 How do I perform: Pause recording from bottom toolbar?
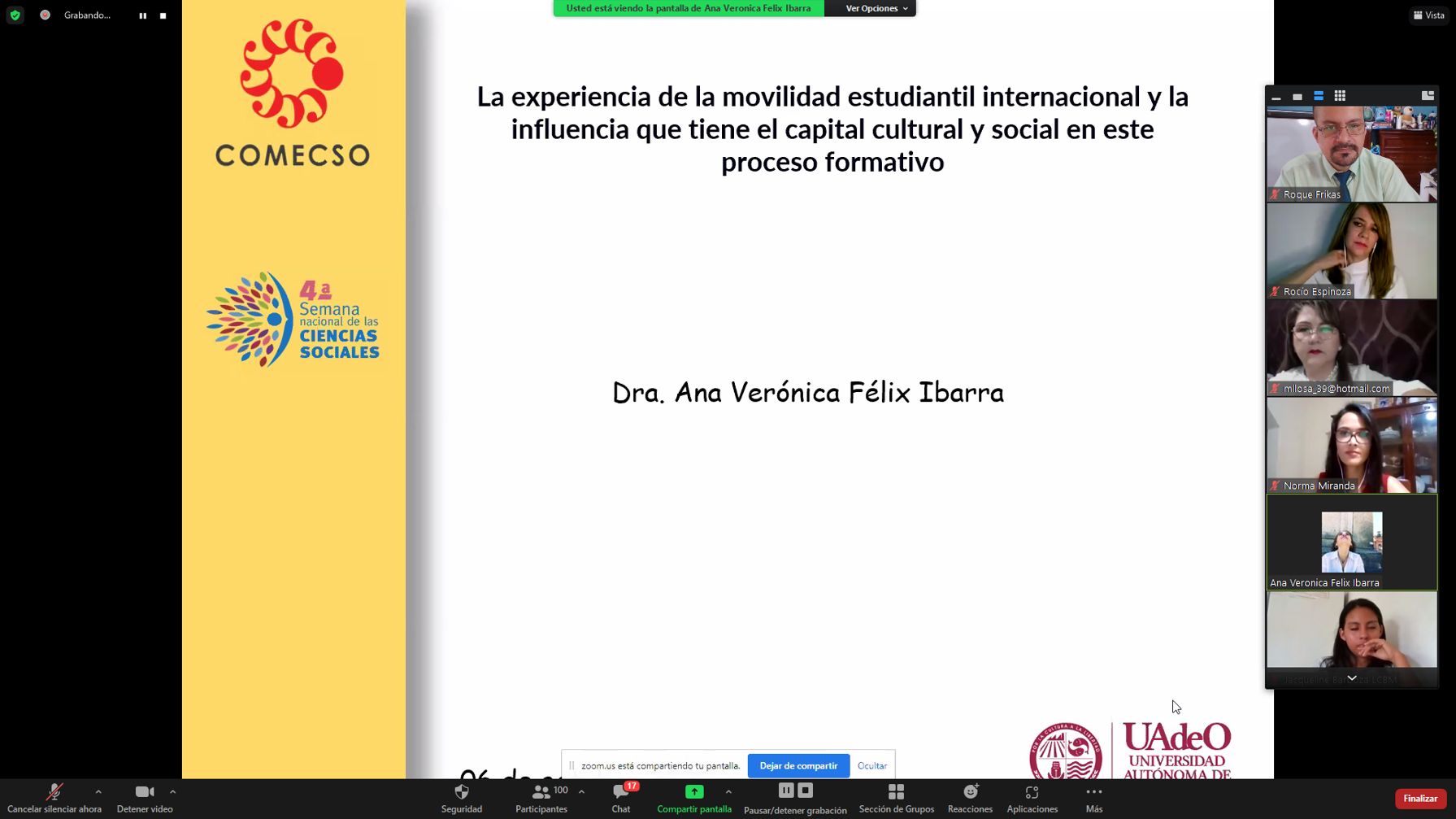pos(785,791)
